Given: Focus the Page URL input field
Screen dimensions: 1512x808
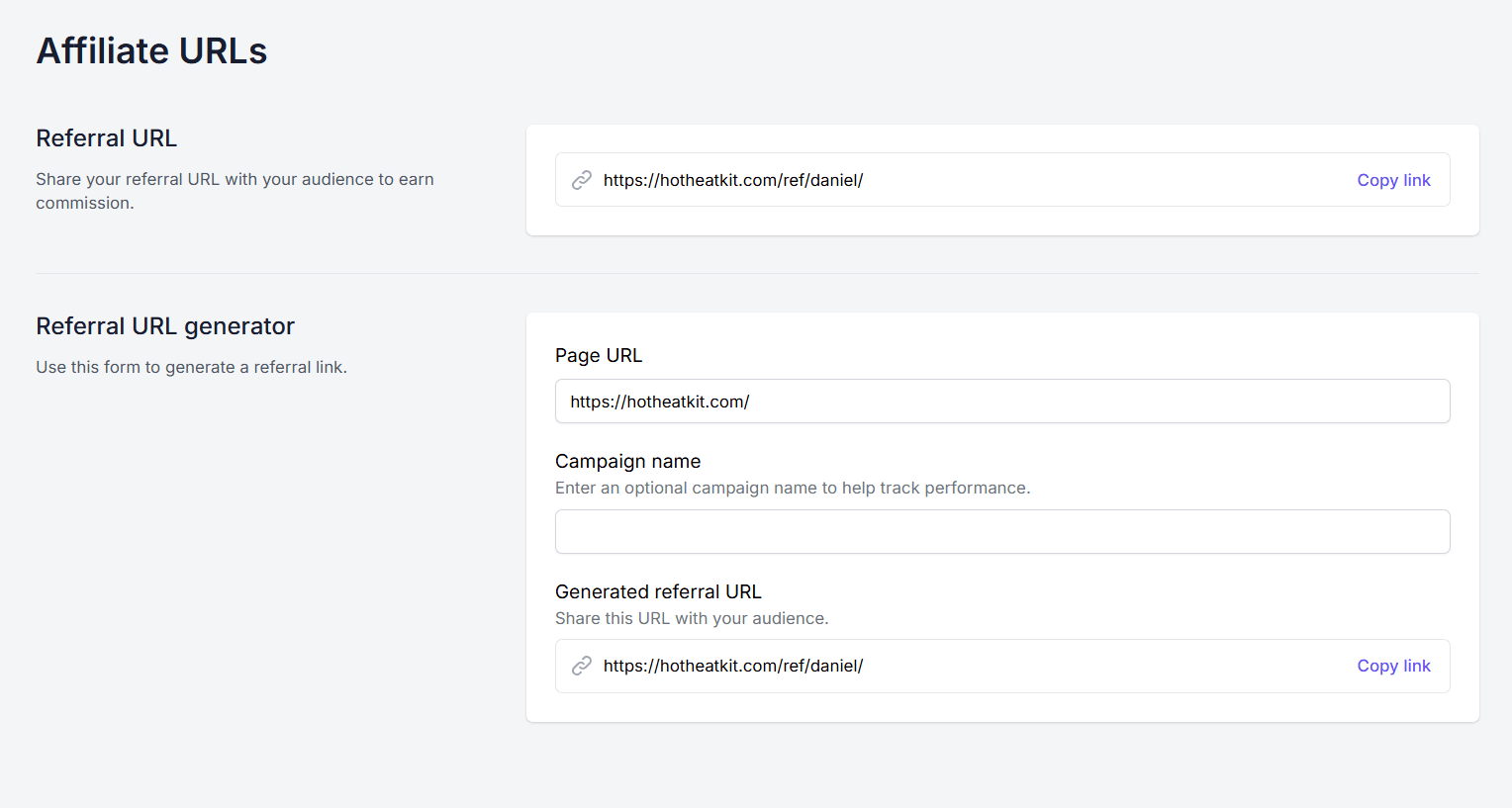Looking at the screenshot, I should [1001, 402].
